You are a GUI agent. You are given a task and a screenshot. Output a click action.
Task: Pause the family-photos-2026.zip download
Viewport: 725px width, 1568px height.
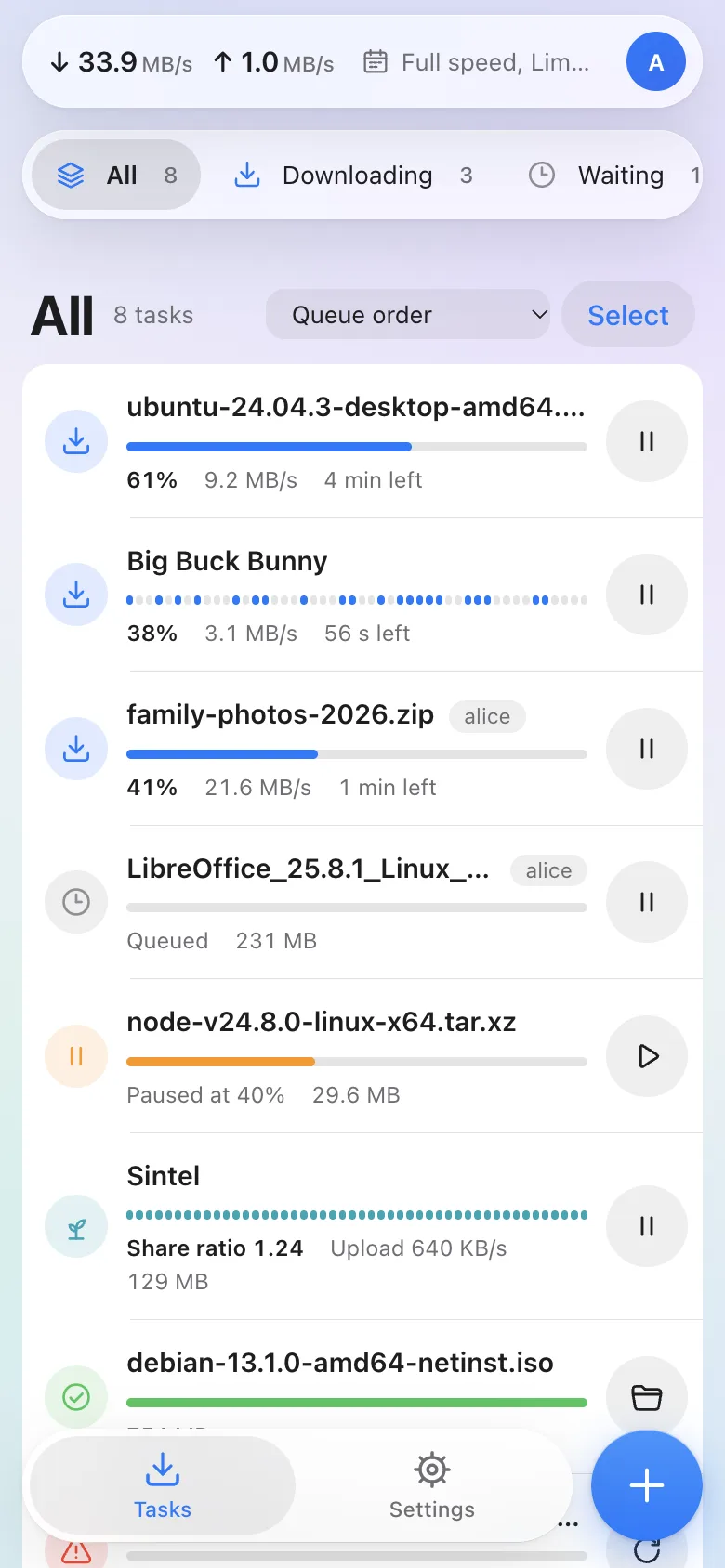(x=647, y=749)
